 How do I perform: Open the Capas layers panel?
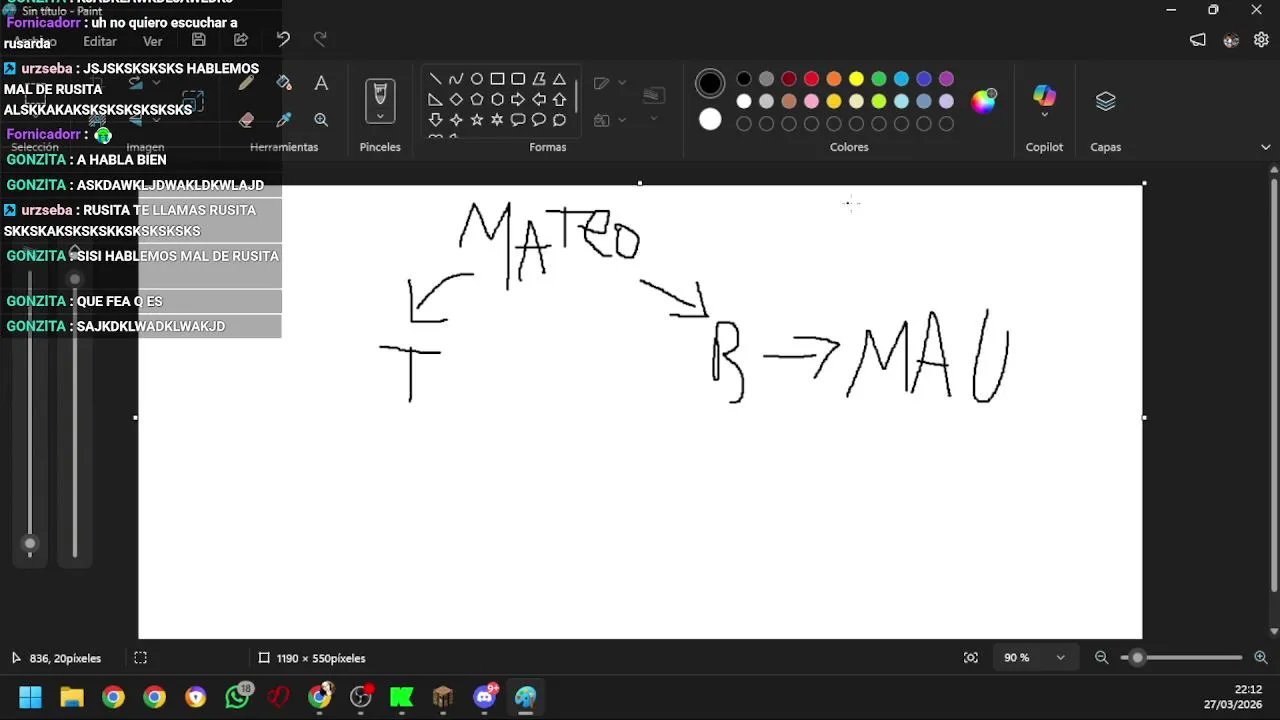(x=1105, y=101)
